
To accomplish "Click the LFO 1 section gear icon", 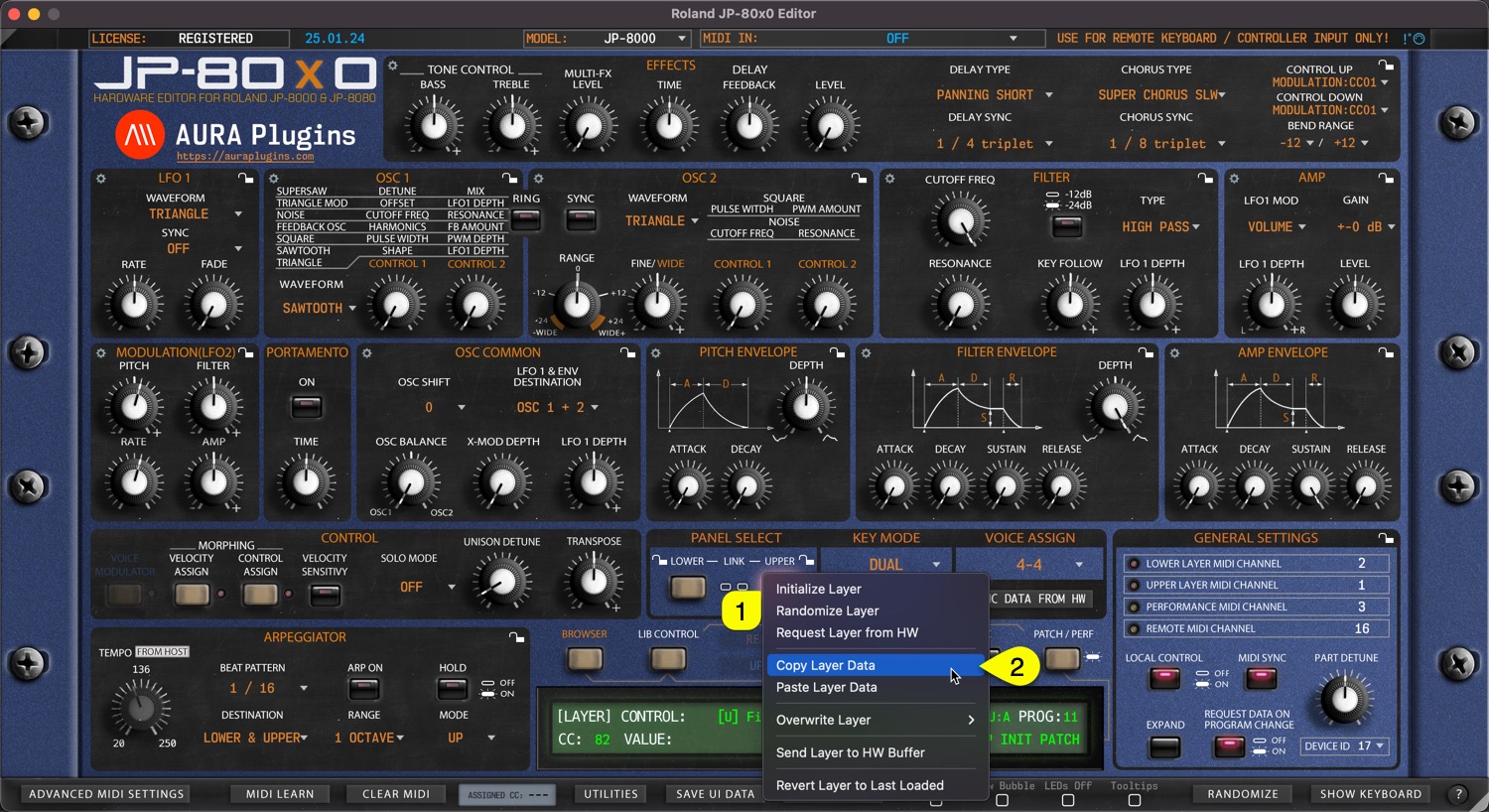I will 101,179.
